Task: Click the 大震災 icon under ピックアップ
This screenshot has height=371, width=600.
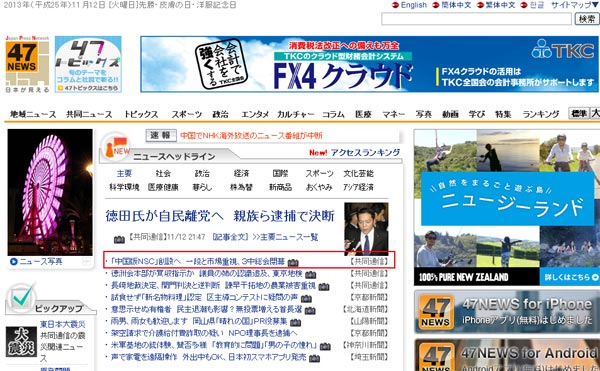Action: [x=21, y=342]
